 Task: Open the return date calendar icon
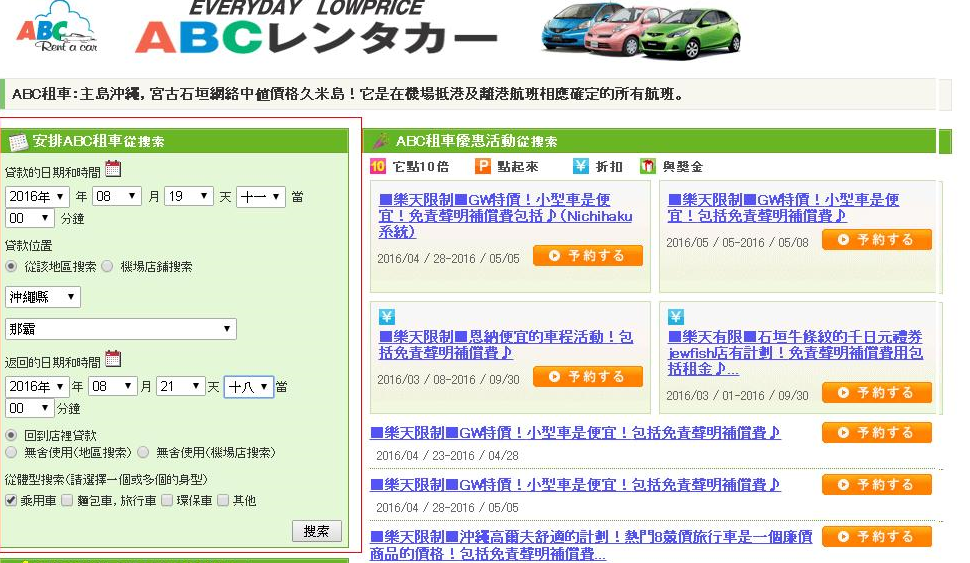tap(113, 359)
